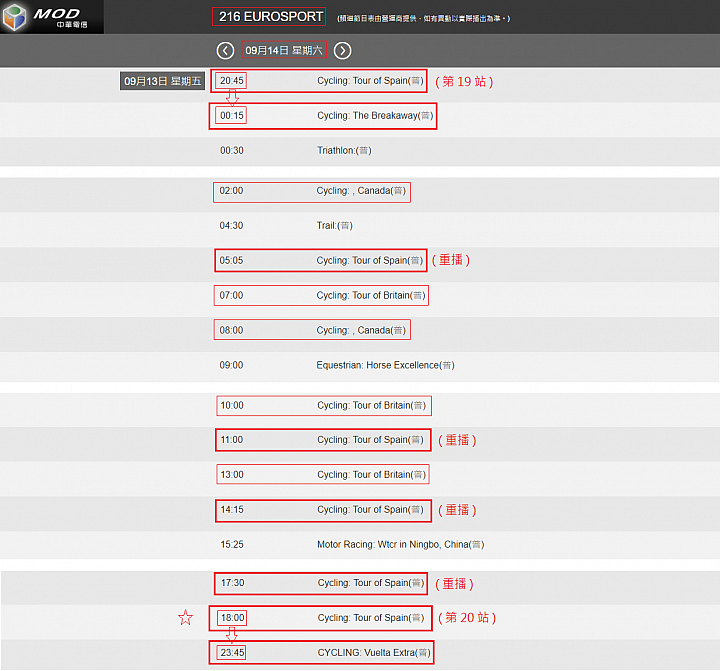Select 13:00 Cycling: Tour of Britain
The height and width of the screenshot is (671, 720).
click(323, 474)
